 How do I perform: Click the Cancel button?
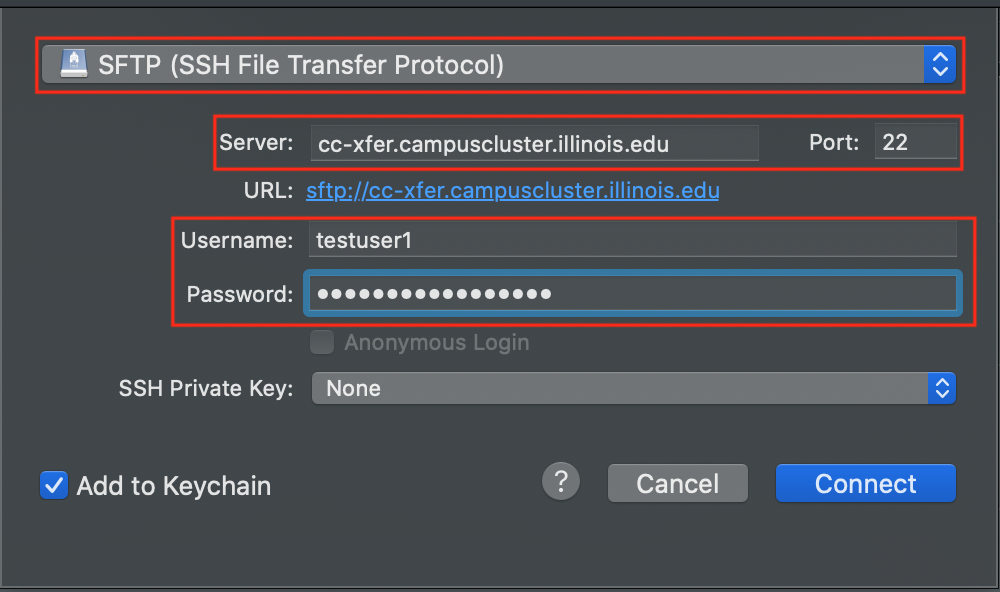(677, 484)
